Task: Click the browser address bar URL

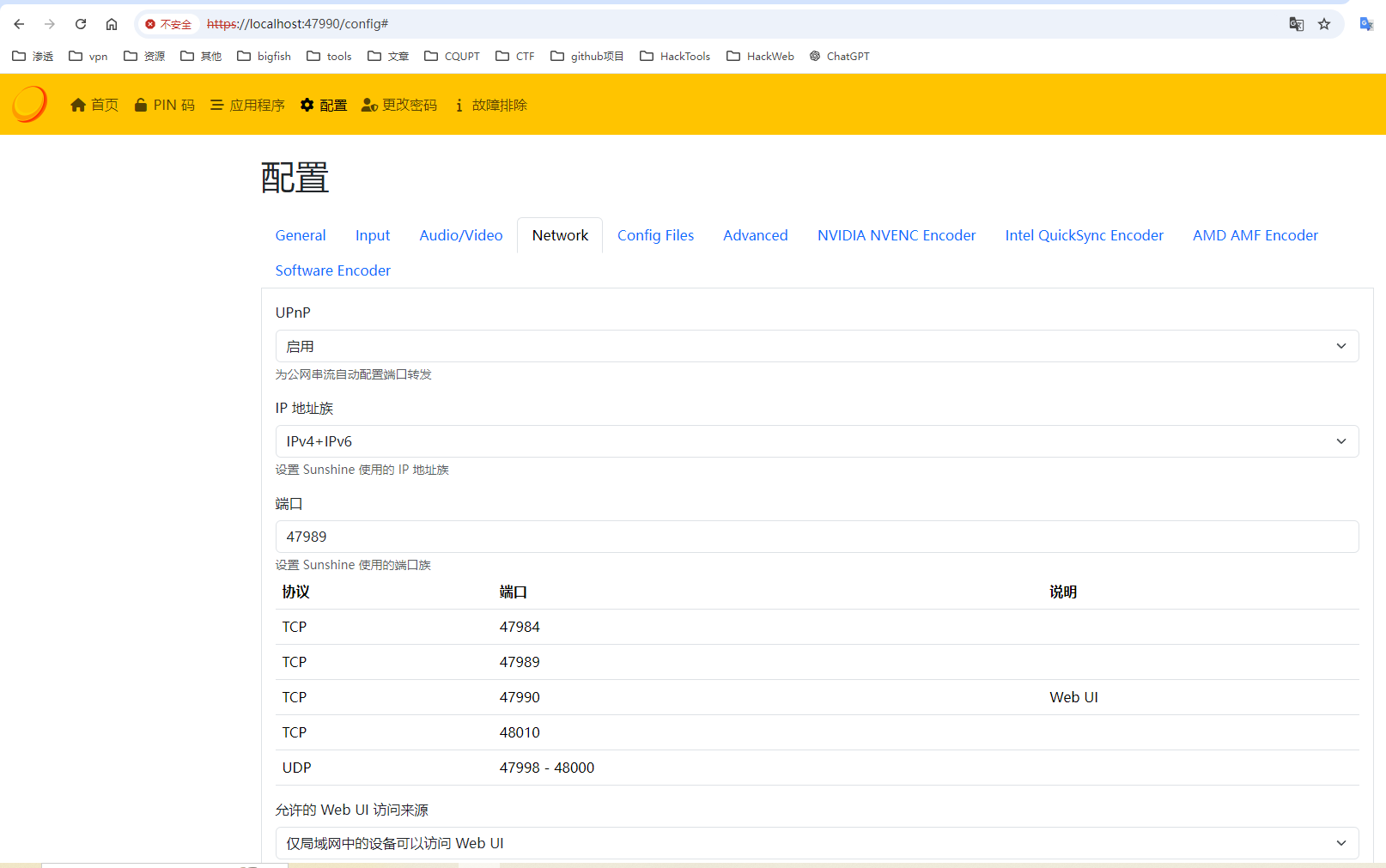Action: (298, 24)
